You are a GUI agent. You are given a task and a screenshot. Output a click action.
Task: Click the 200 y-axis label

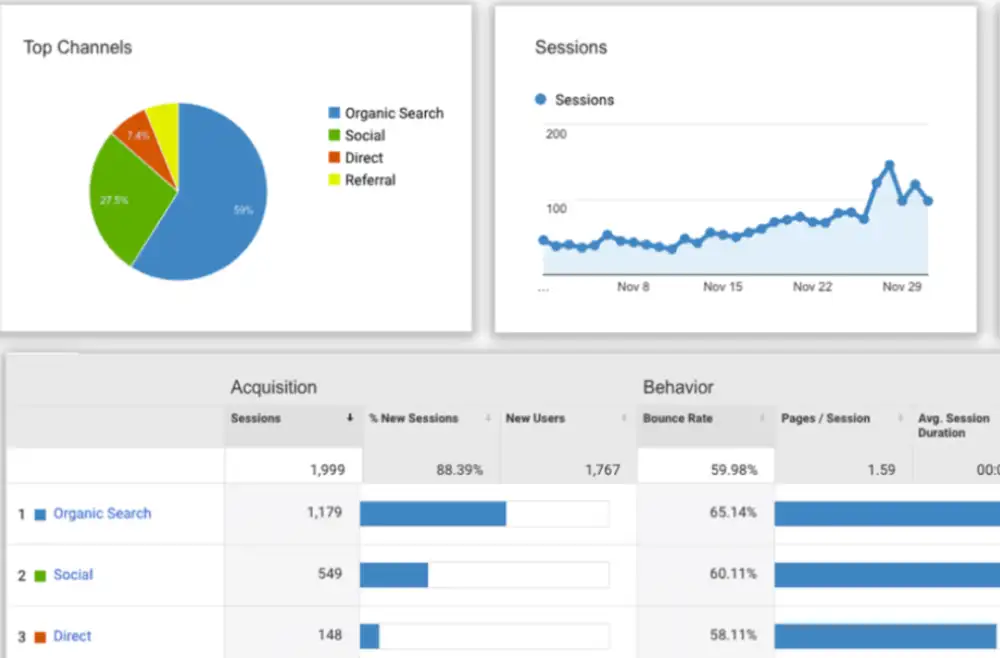(x=556, y=134)
